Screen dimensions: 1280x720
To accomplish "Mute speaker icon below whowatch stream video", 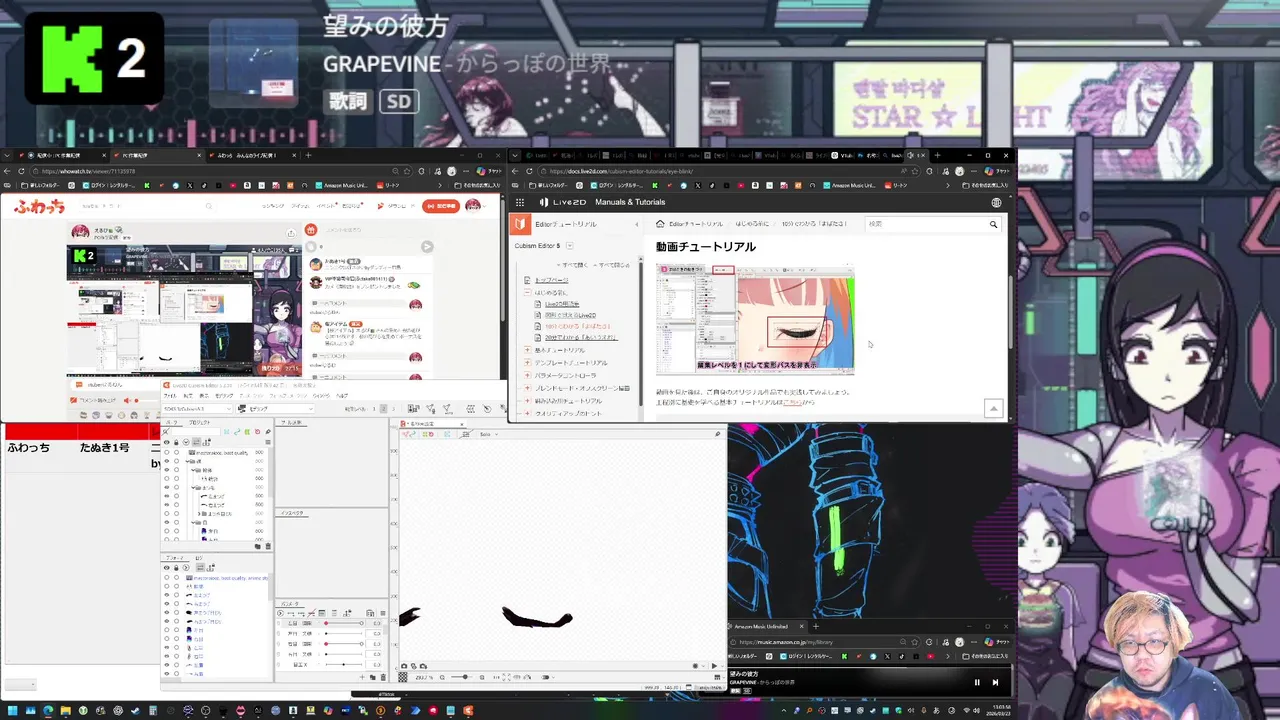I will (x=127, y=400).
